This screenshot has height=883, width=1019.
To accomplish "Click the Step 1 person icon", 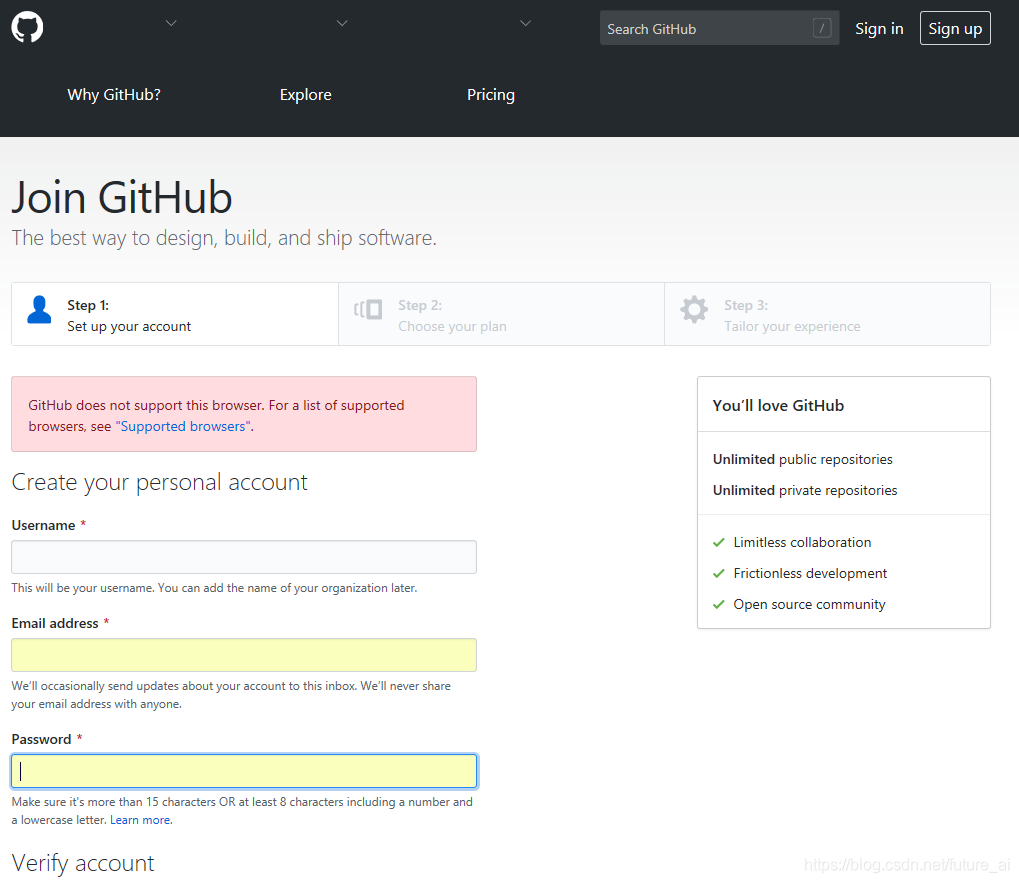I will click(x=39, y=310).
